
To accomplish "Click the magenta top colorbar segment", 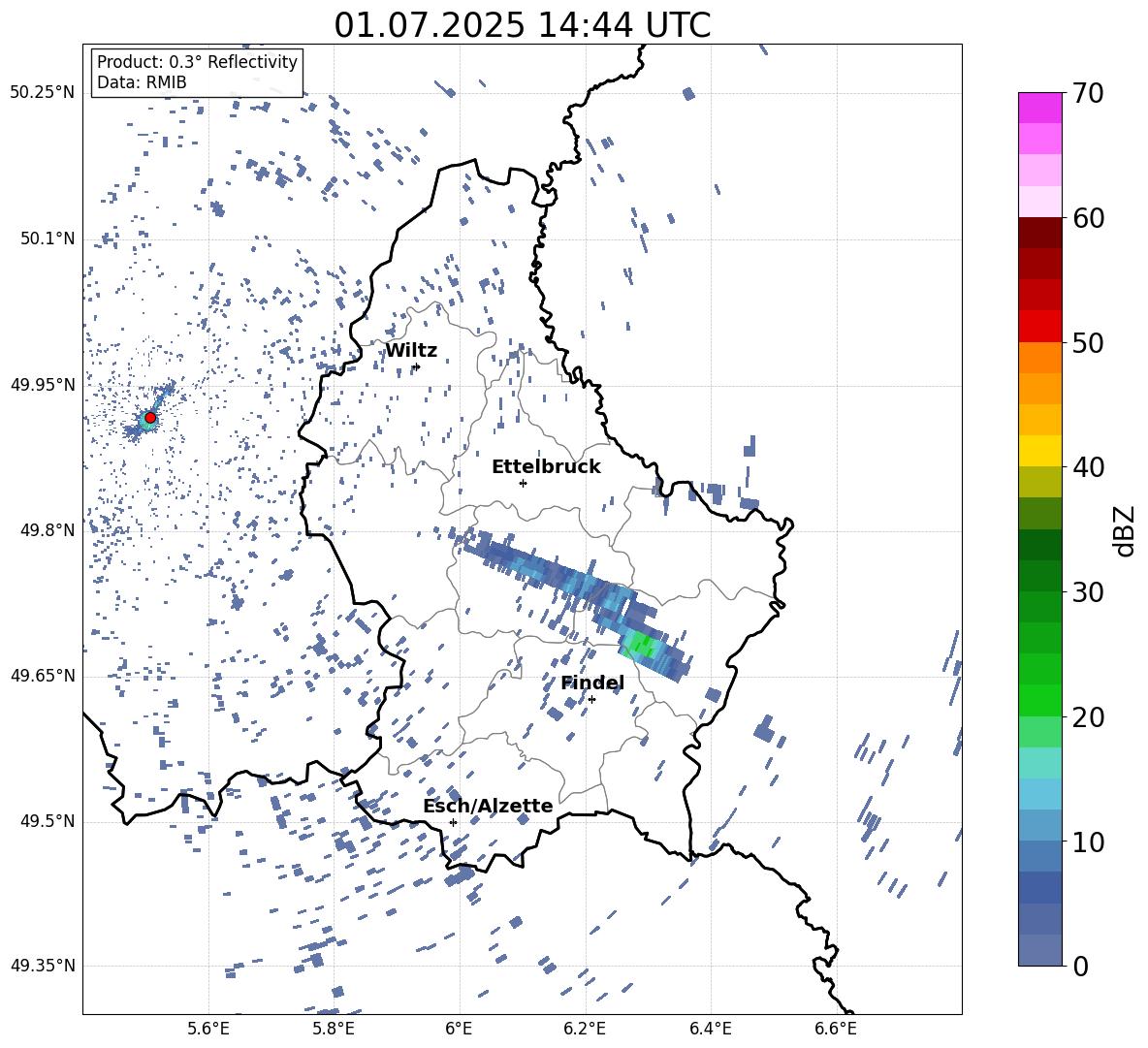I will 1039,108.
